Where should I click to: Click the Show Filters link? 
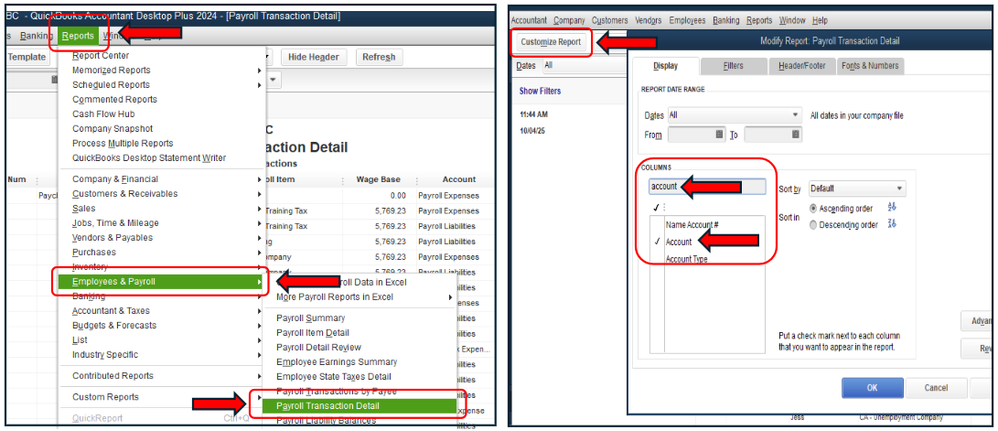540,91
